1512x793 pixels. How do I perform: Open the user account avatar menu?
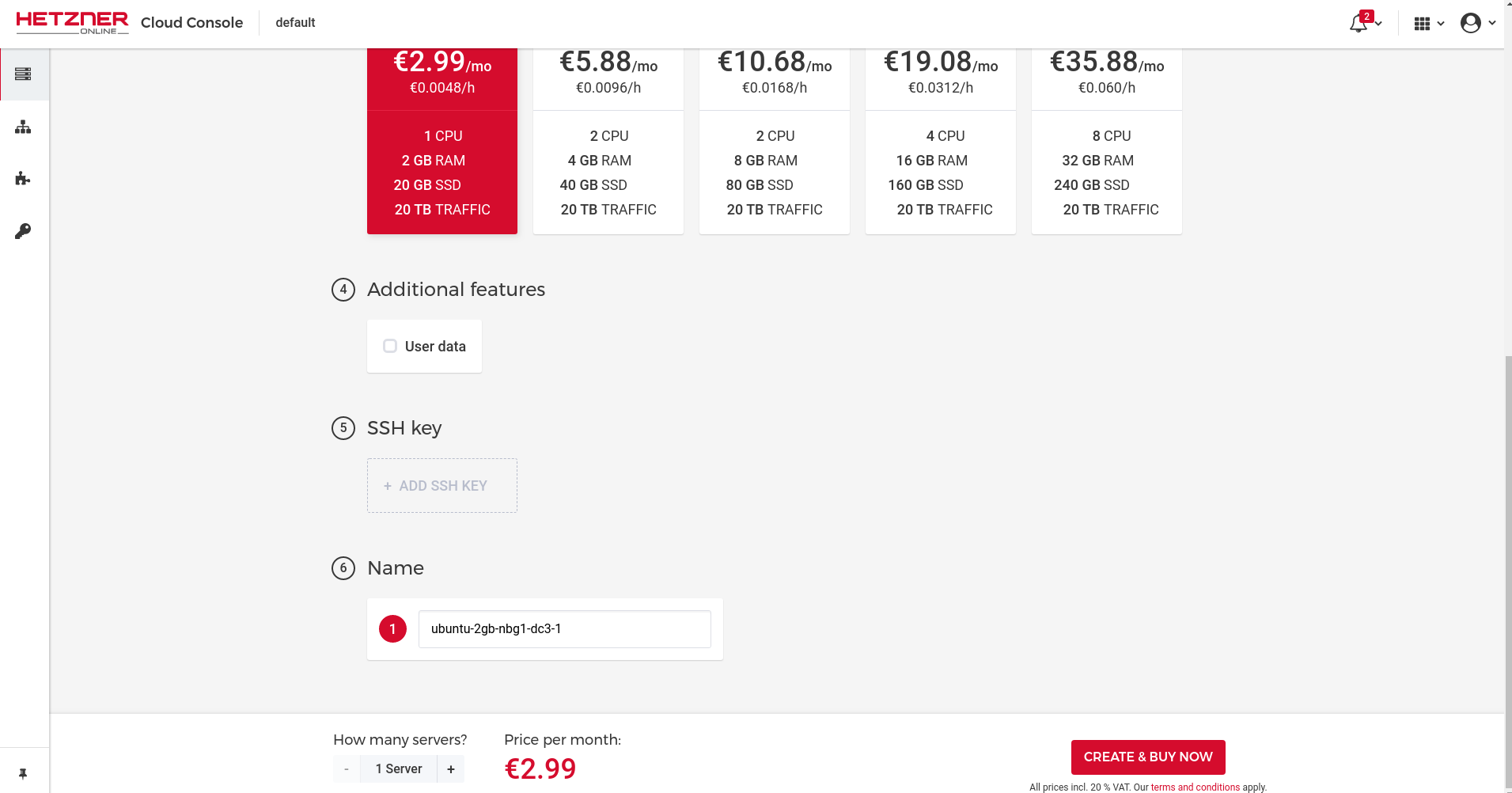tap(1471, 23)
